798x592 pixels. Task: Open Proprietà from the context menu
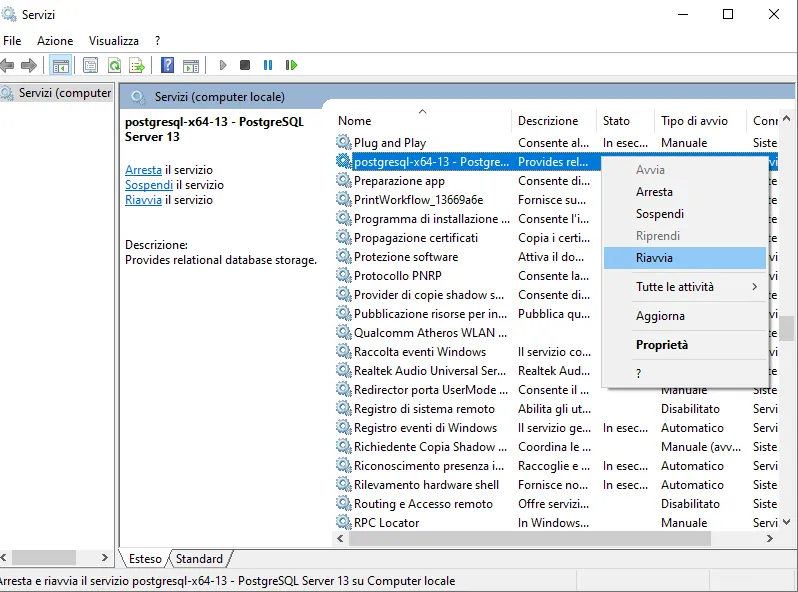point(685,345)
